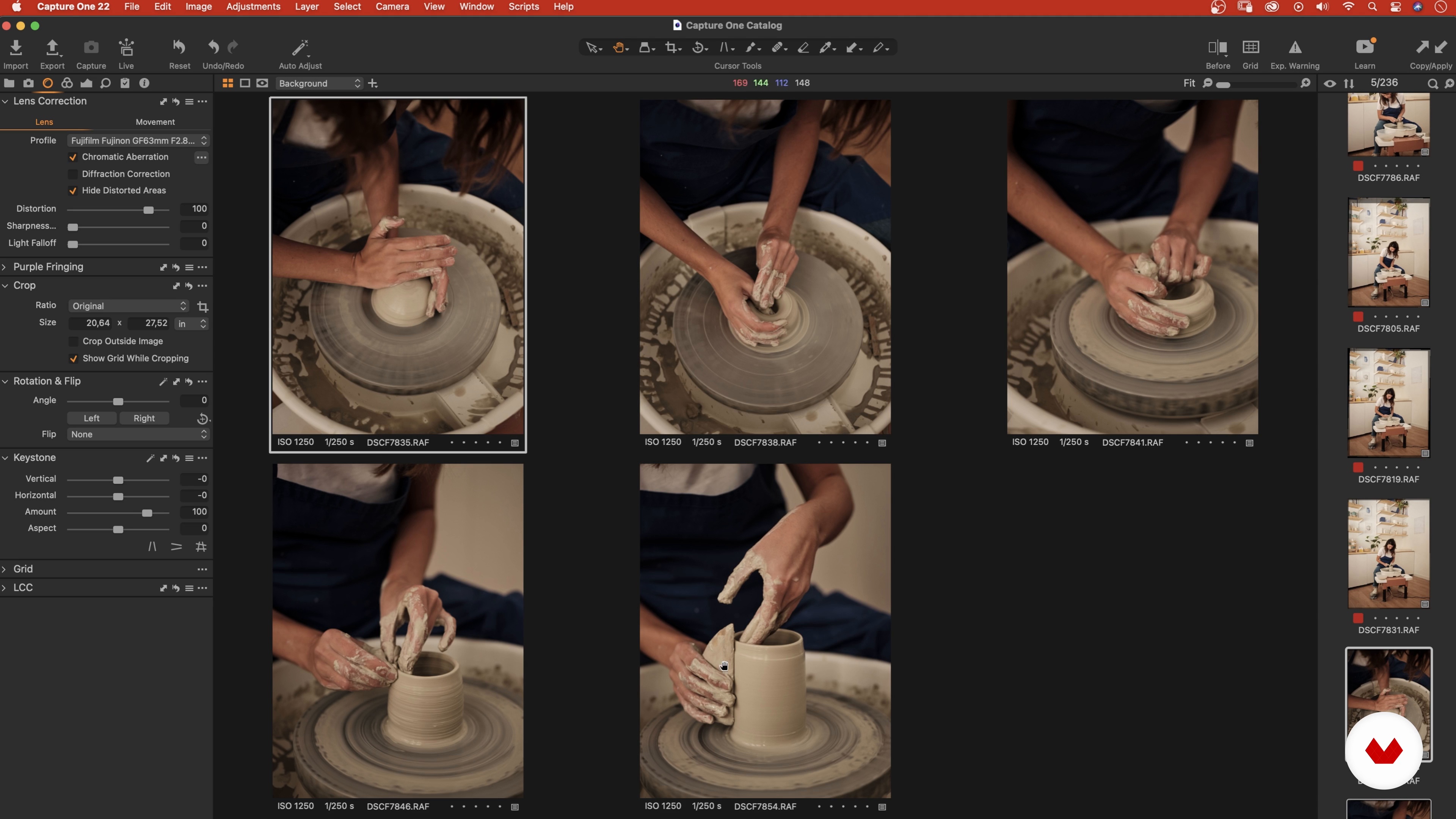Image resolution: width=1456 pixels, height=819 pixels.
Task: Open the Library tool tab folder icon
Action: click(9, 84)
